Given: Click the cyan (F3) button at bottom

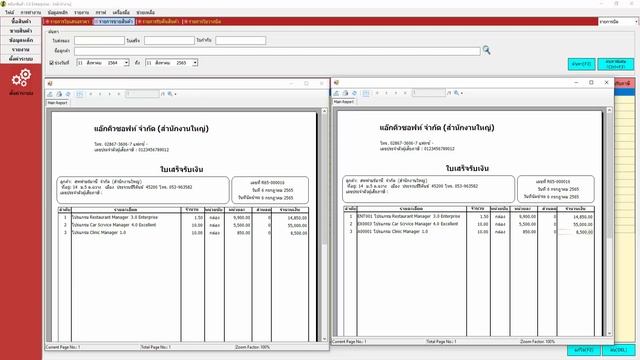Looking at the screenshot, I should tap(583, 350).
